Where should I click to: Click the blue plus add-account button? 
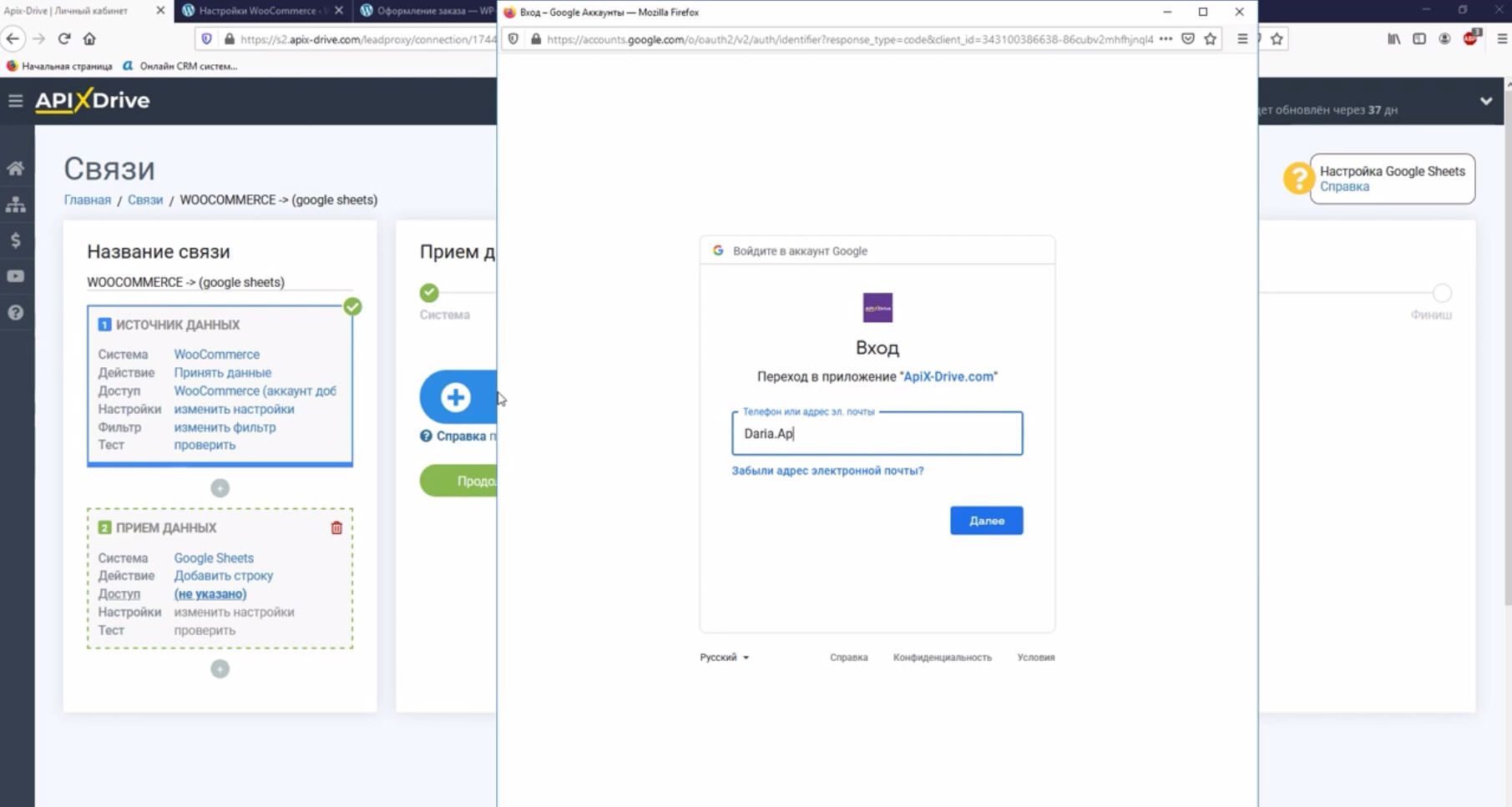(458, 397)
